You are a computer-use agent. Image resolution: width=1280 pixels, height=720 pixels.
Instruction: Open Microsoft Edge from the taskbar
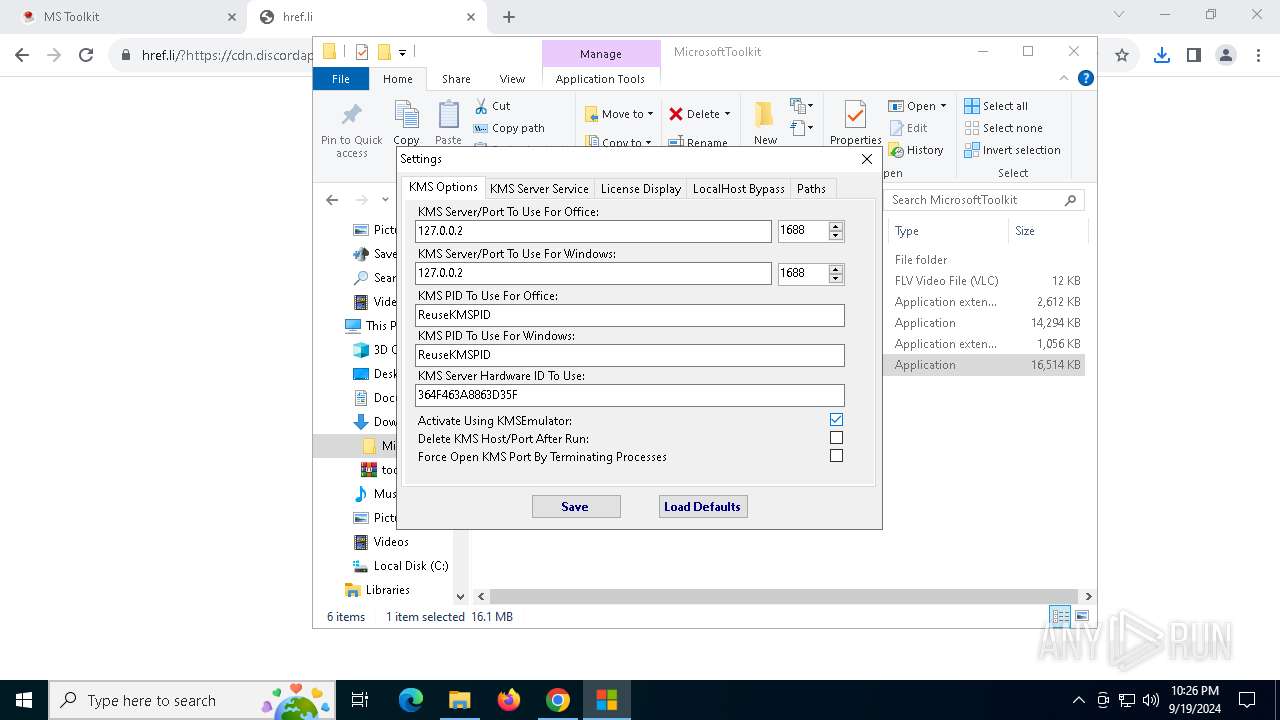point(411,700)
